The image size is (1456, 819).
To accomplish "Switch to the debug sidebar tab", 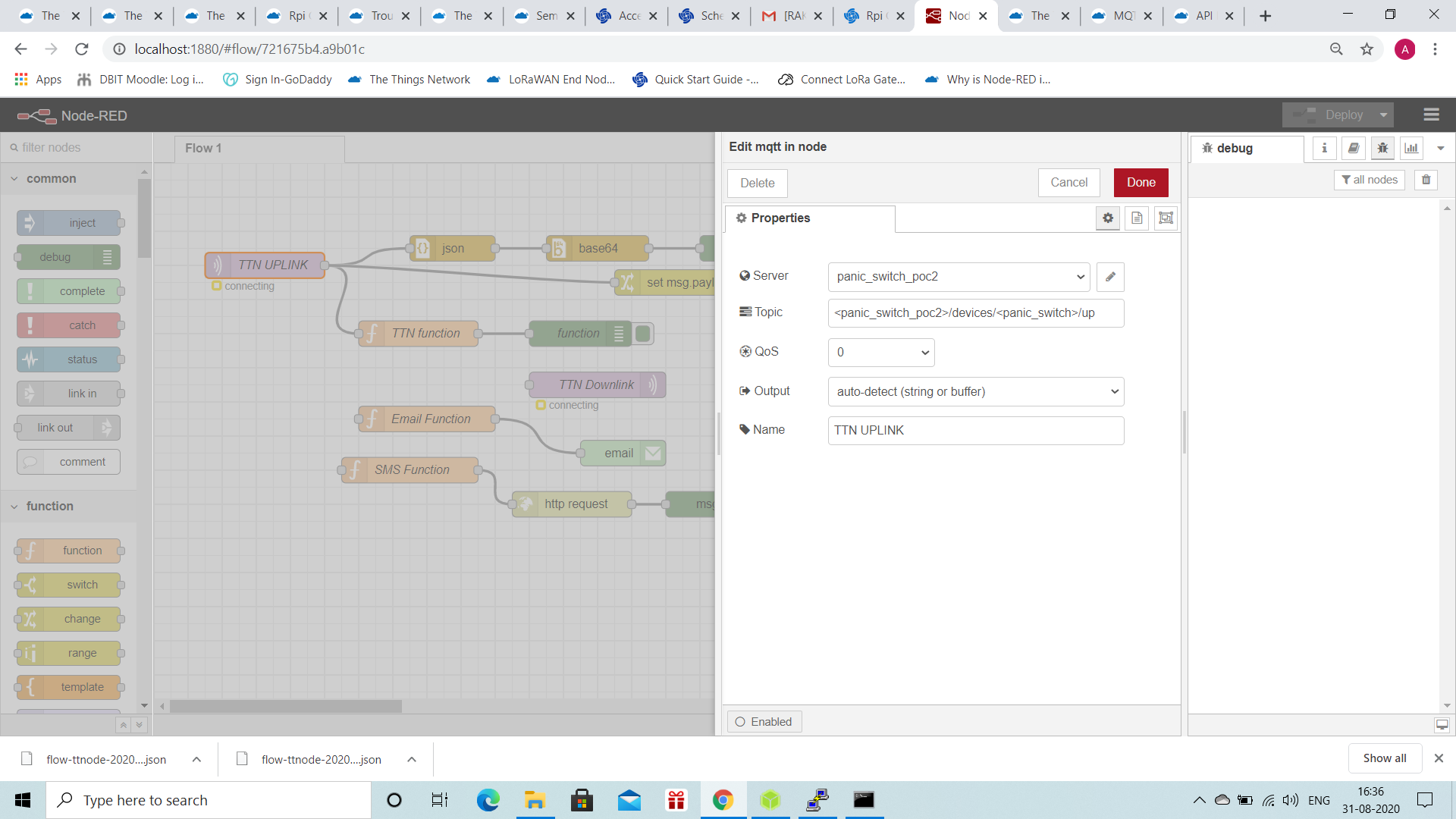I will coord(1247,149).
